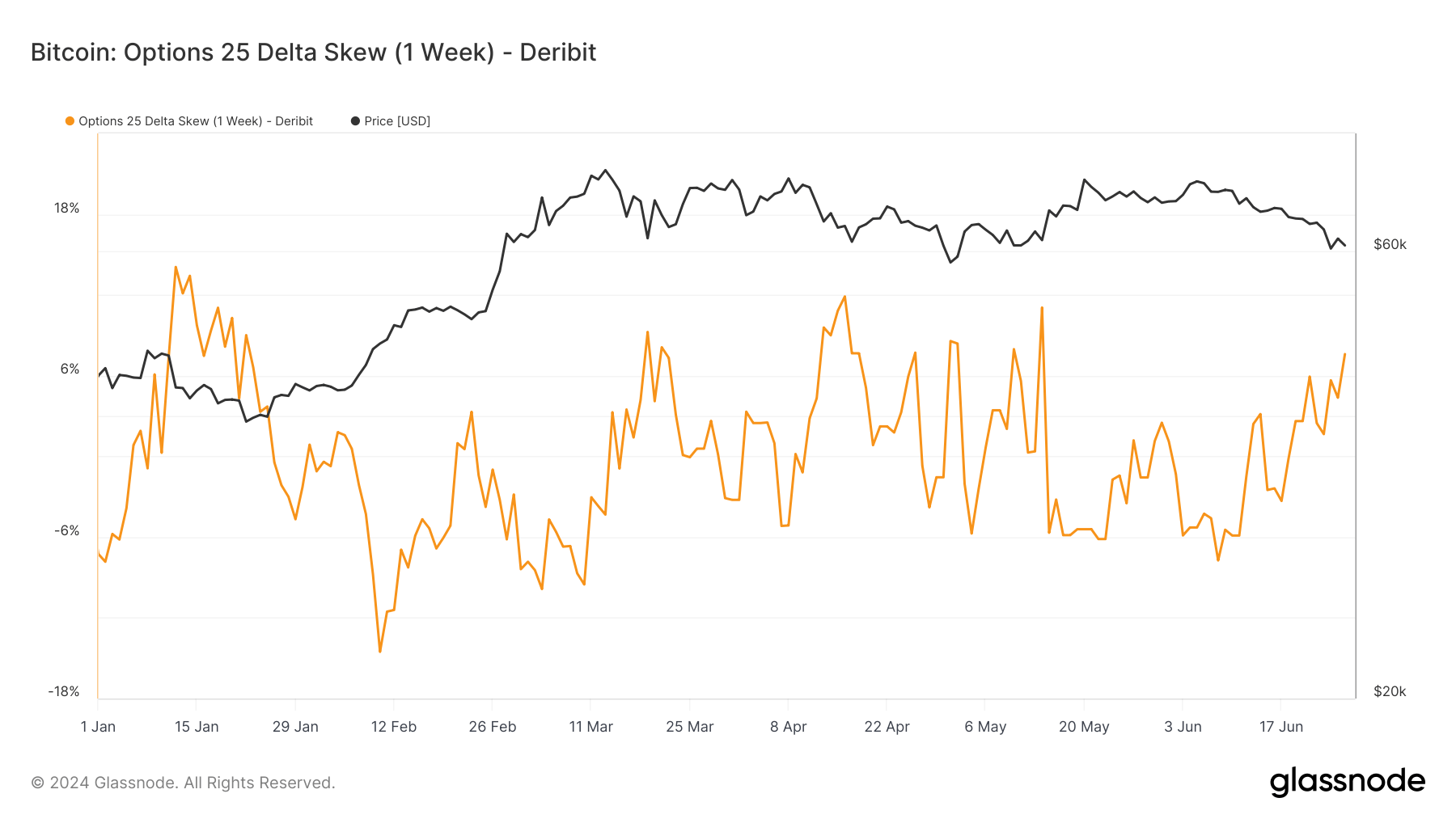The height and width of the screenshot is (819, 1456).
Task: Click the glassnode logo
Action: 1347,782
